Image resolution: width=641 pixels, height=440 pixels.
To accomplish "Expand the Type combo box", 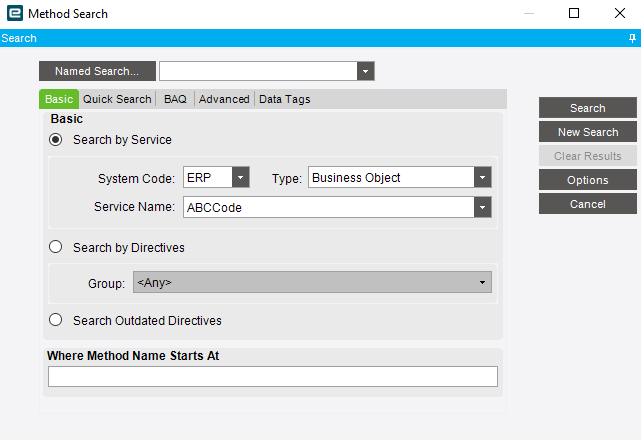I will click(x=483, y=178).
